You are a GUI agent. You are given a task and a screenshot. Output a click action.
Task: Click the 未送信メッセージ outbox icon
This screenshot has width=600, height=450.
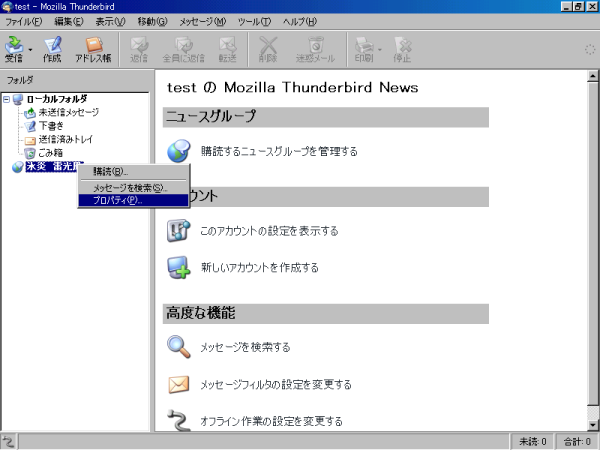(30, 113)
